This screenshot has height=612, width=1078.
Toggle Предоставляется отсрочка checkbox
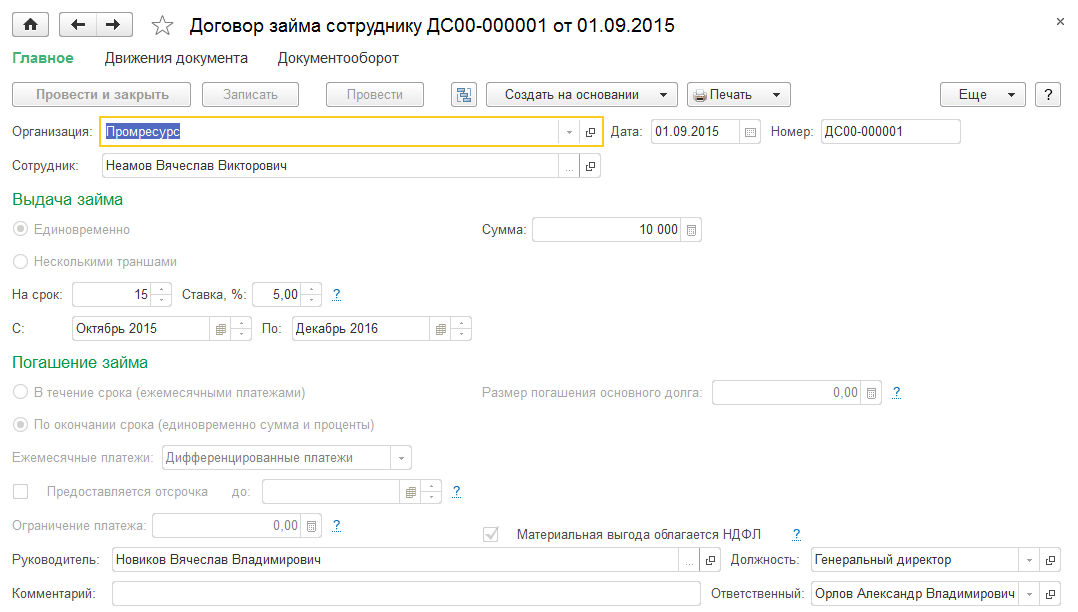tap(20, 492)
